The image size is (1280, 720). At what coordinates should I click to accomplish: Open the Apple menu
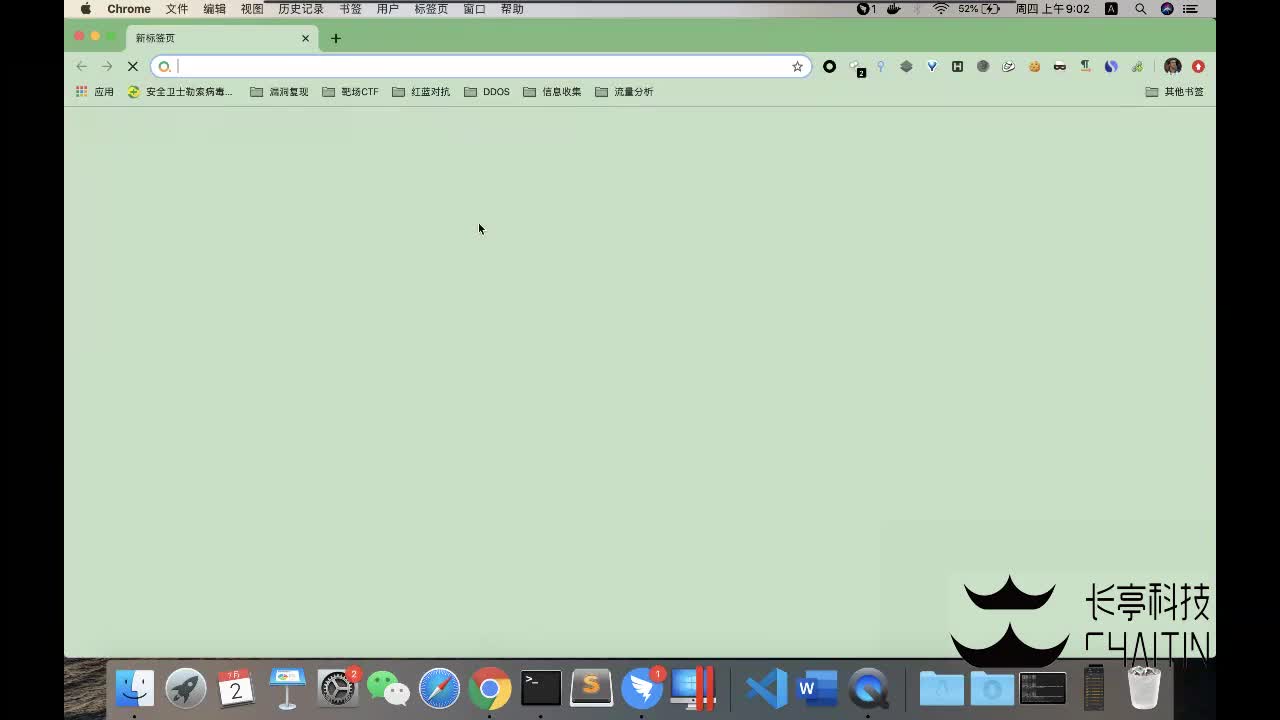click(86, 9)
